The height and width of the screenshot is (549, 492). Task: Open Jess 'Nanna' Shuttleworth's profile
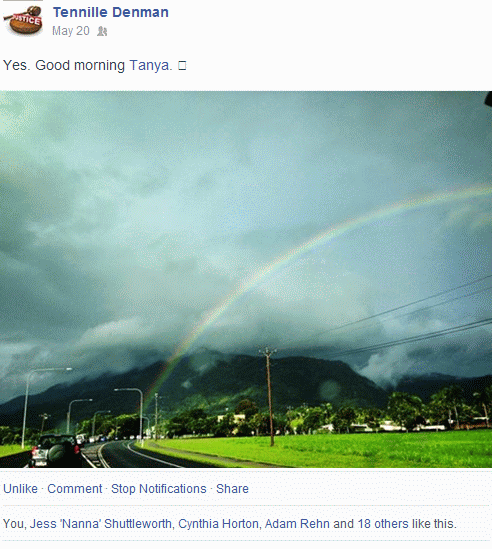101,523
